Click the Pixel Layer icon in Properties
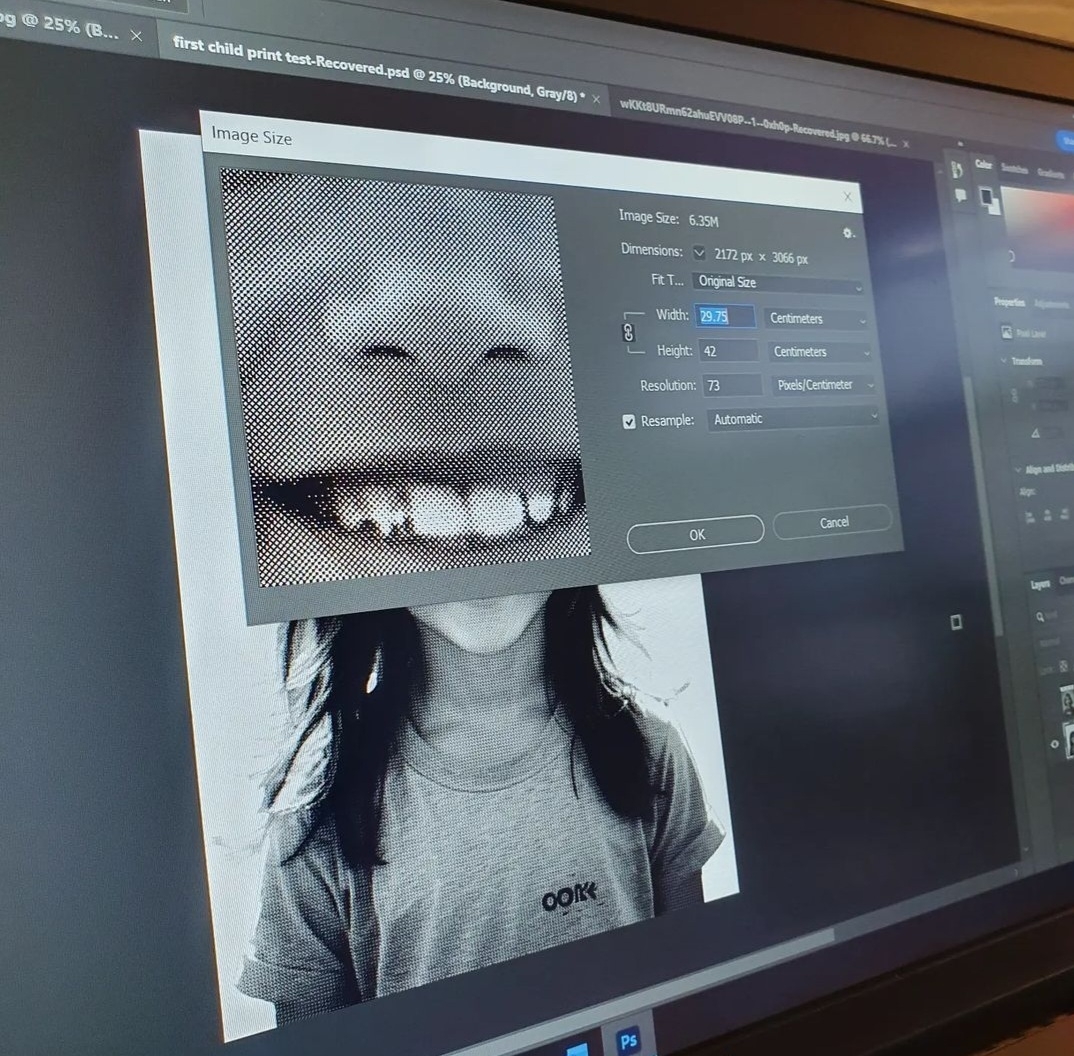This screenshot has height=1056, width=1074. pos(1007,332)
